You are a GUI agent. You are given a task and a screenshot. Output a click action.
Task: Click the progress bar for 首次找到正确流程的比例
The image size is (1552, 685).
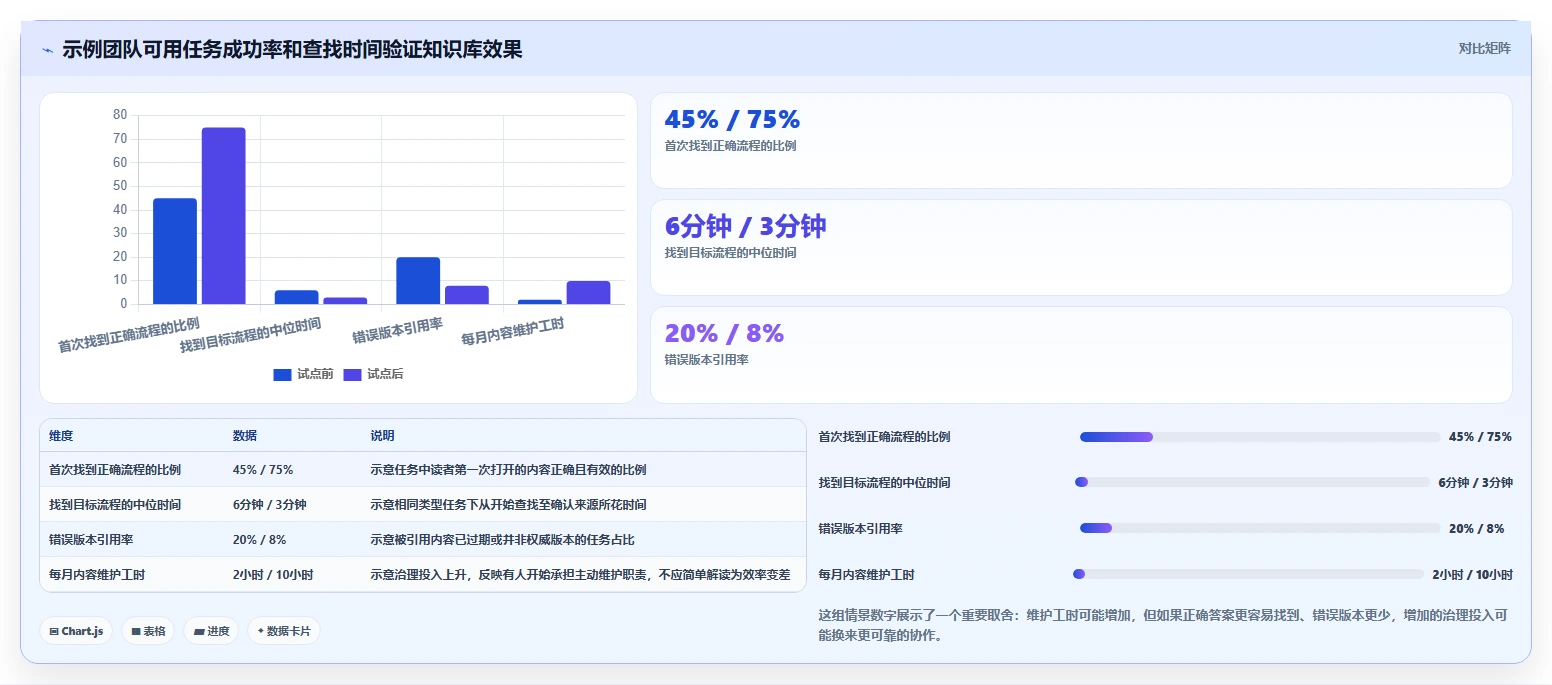coord(1260,437)
